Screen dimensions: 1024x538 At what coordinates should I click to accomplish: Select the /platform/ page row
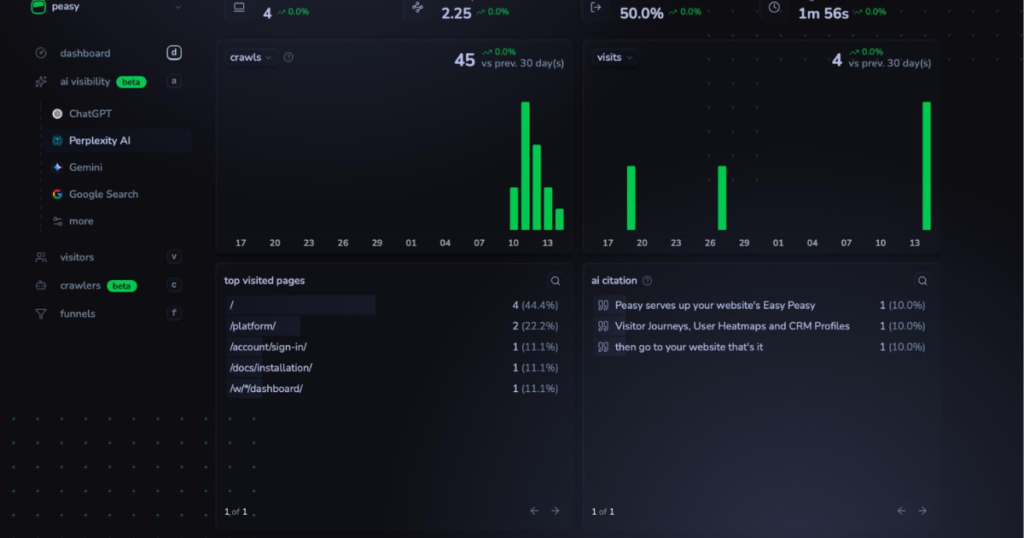(393, 326)
